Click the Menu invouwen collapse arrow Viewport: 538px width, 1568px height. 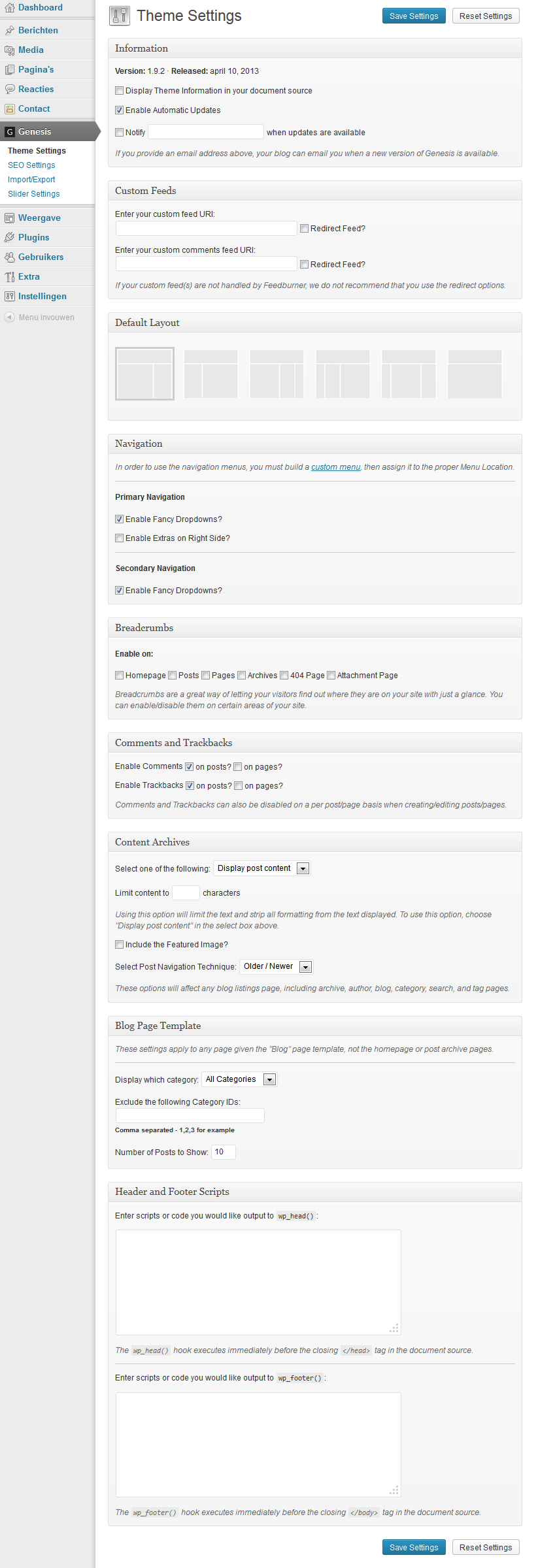pyautogui.click(x=9, y=318)
